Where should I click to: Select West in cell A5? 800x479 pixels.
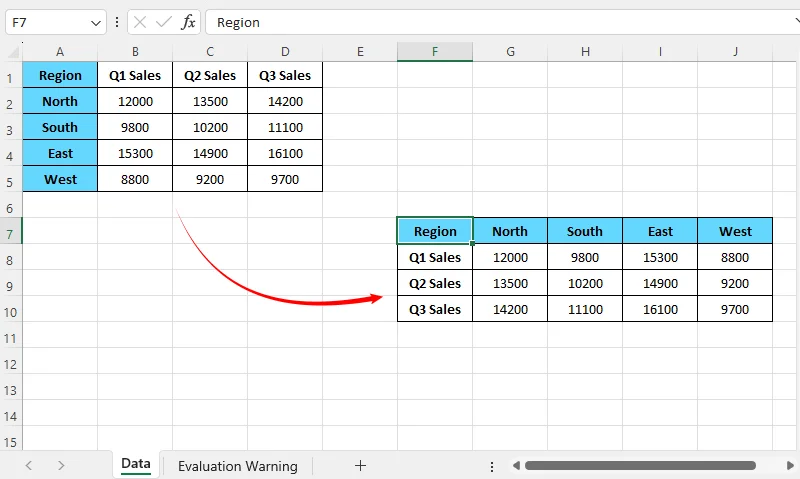(60, 179)
